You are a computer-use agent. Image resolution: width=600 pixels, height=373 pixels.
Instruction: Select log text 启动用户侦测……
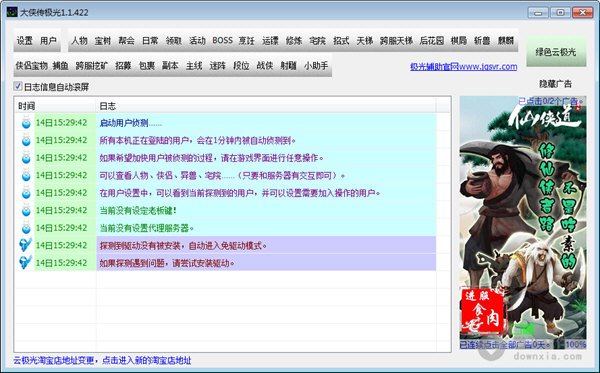pyautogui.click(x=130, y=123)
